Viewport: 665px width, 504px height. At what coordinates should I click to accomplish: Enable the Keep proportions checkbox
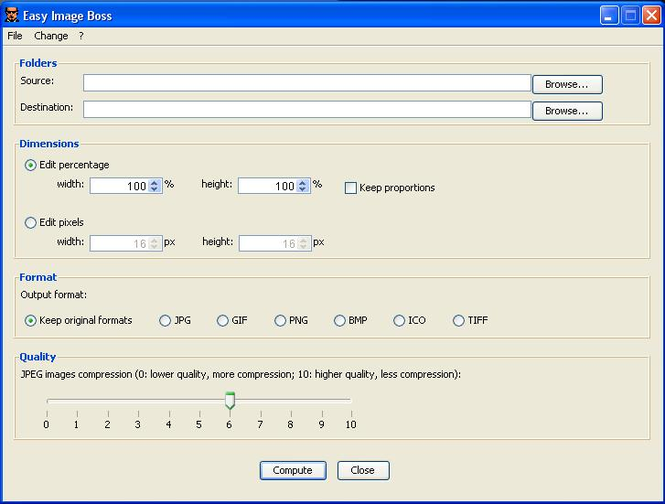coord(351,187)
